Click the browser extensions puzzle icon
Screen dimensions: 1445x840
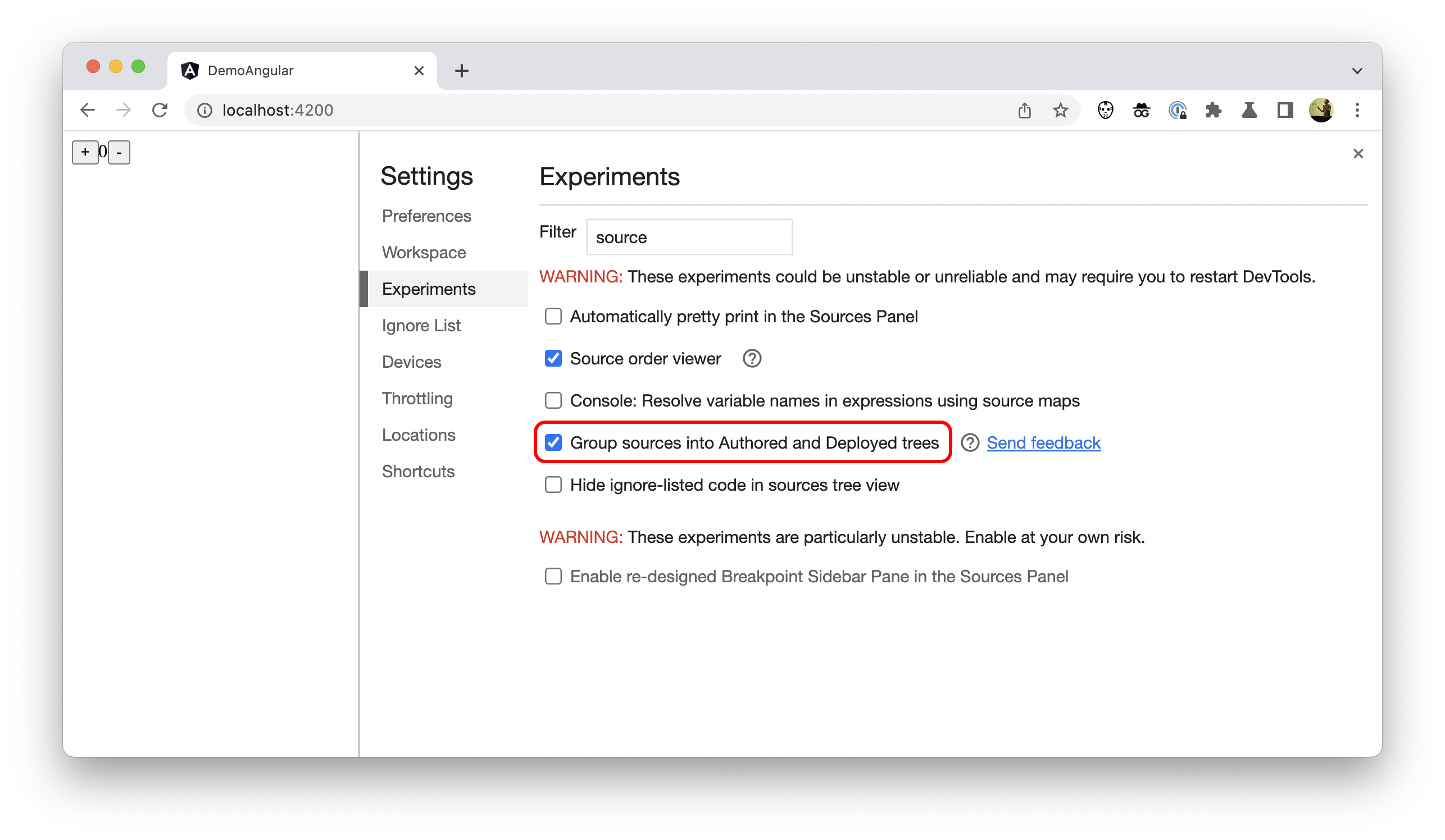pyautogui.click(x=1213, y=110)
